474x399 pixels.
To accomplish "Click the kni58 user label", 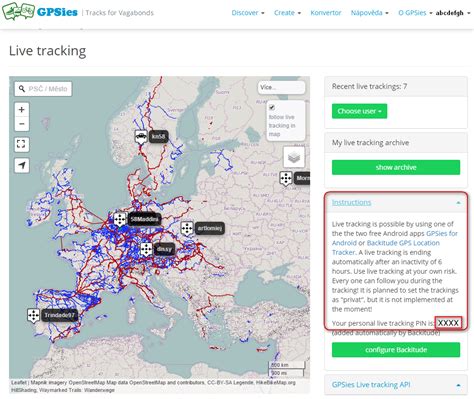I will click(158, 136).
